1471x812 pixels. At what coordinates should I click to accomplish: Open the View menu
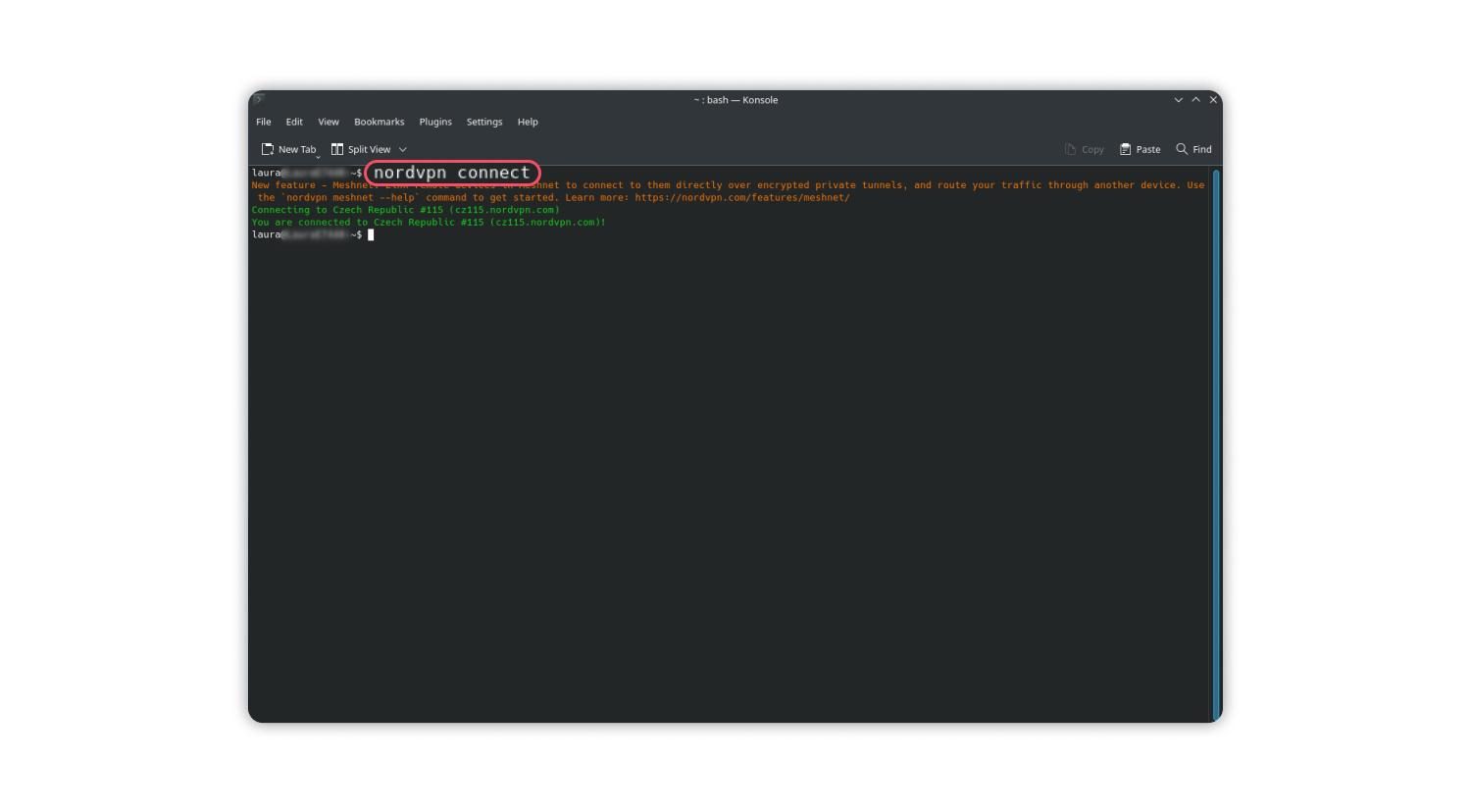coord(328,122)
